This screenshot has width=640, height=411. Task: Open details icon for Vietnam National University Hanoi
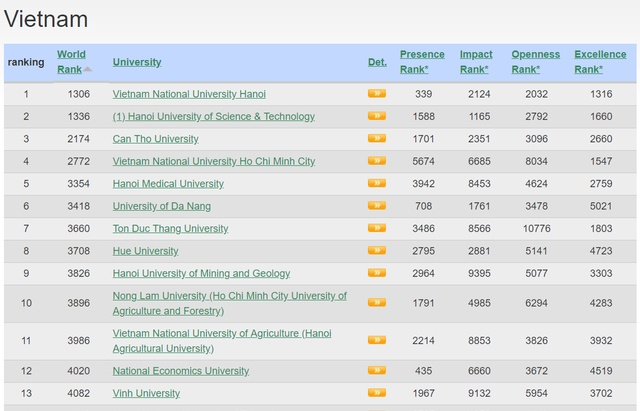pos(377,93)
